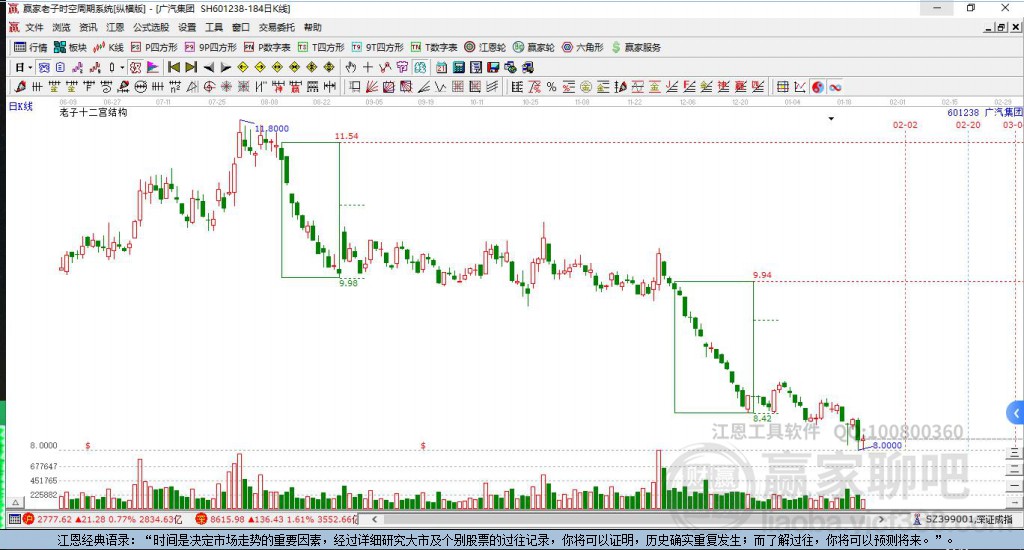The height and width of the screenshot is (550, 1024).
Task: Open the 9P四方形 tool
Action: (x=211, y=47)
